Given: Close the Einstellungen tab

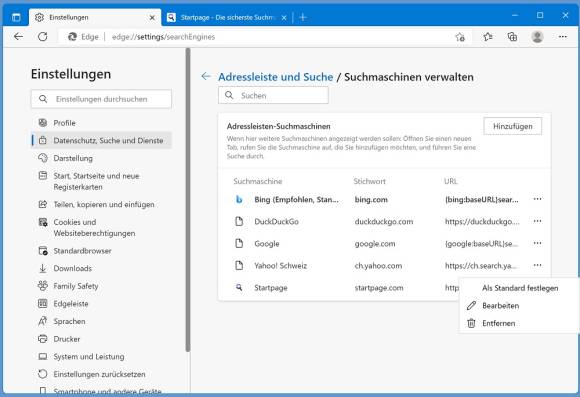Looking at the screenshot, I should tap(152, 17).
